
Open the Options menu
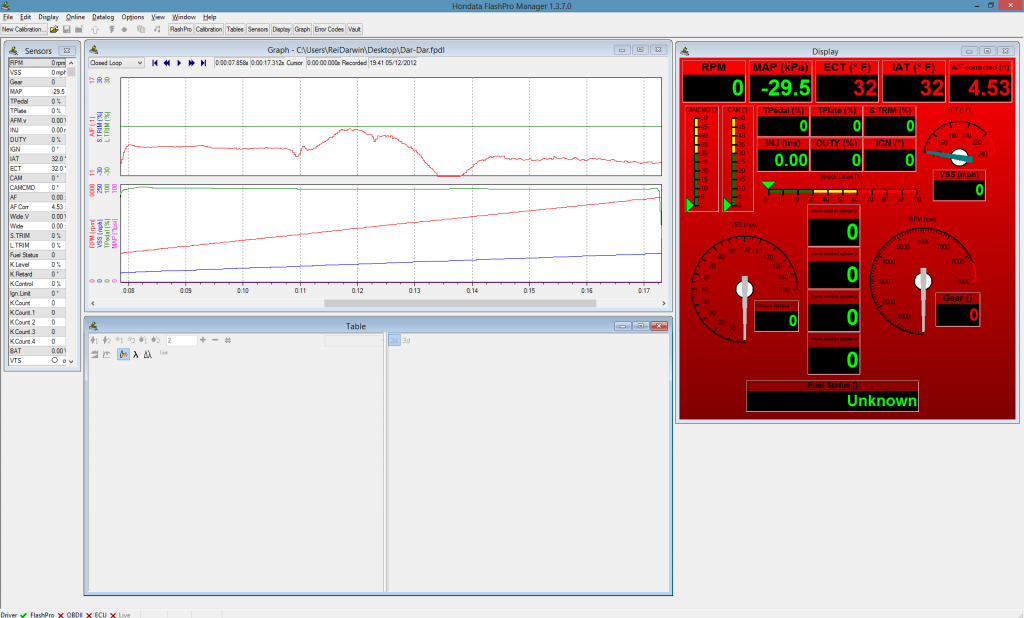(x=133, y=17)
